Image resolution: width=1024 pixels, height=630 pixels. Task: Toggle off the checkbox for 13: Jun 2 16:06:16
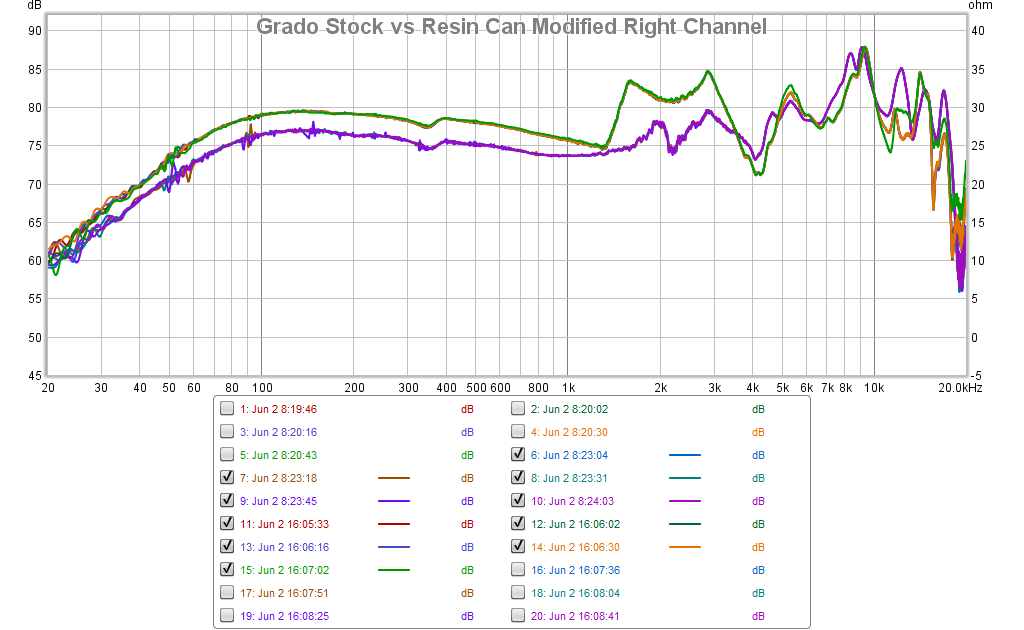coord(227,546)
